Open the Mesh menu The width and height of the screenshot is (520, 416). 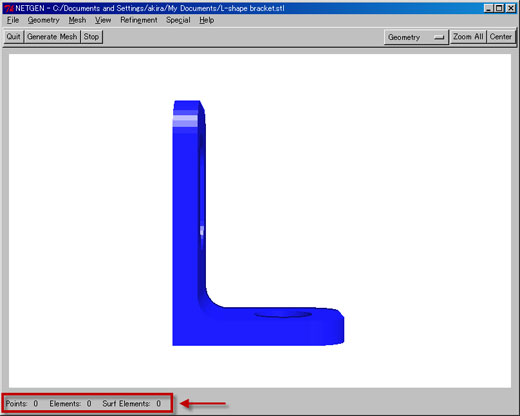[x=77, y=20]
